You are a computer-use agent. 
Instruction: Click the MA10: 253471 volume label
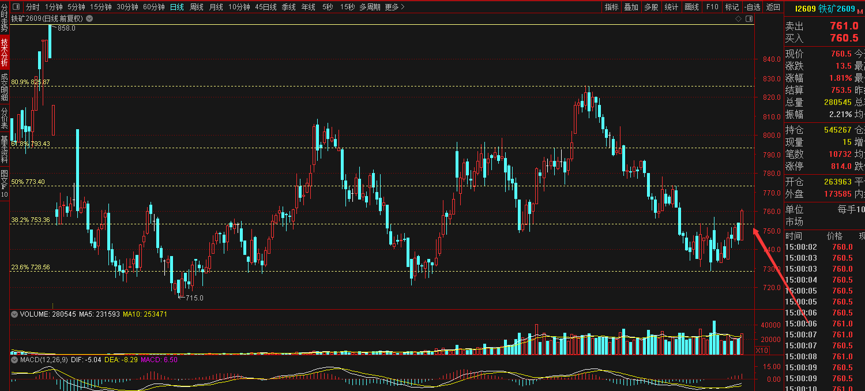click(x=145, y=314)
